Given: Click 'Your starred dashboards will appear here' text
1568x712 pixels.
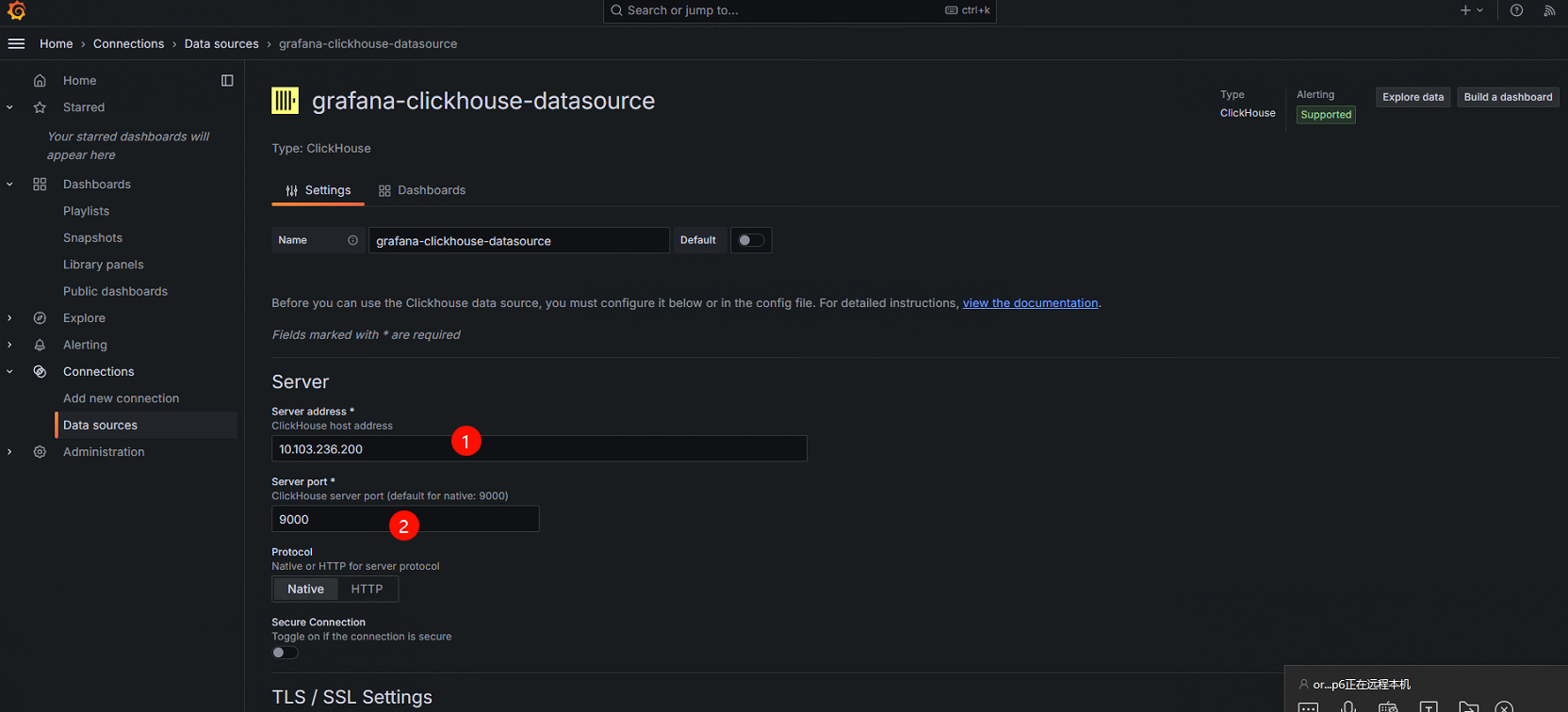Looking at the screenshot, I should (x=128, y=146).
